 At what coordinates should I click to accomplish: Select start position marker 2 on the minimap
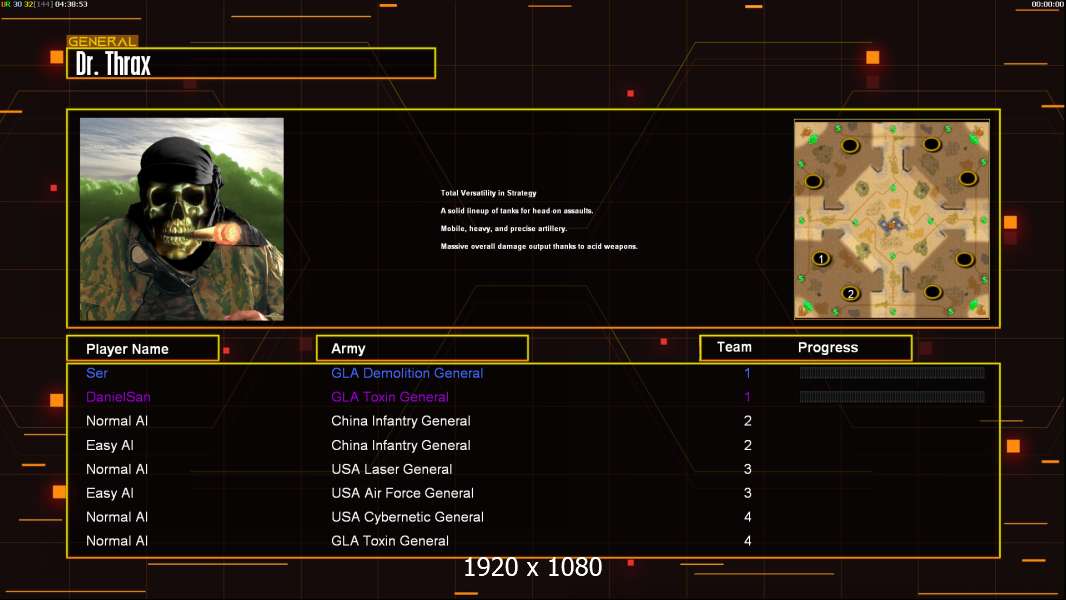pyautogui.click(x=850, y=293)
